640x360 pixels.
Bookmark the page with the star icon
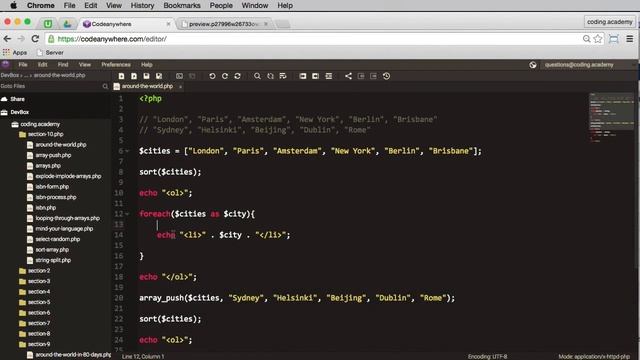pyautogui.click(x=598, y=39)
